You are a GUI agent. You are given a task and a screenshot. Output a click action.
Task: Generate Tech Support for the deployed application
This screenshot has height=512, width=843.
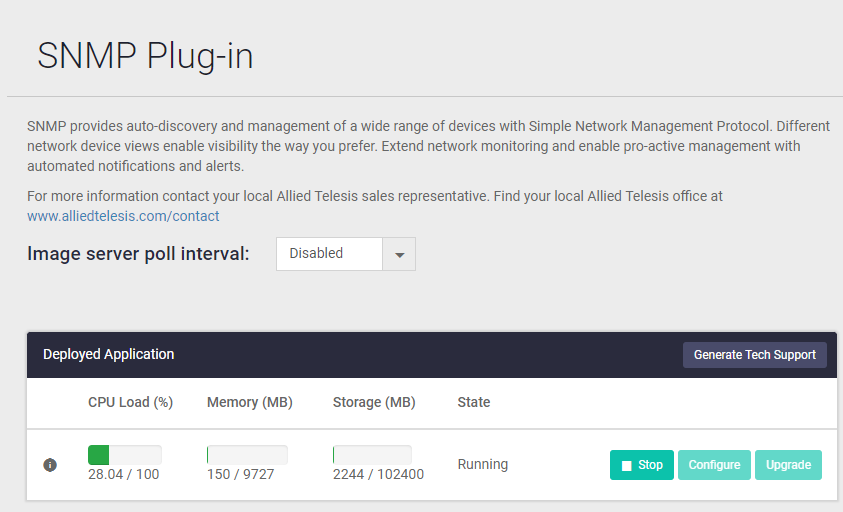[x=754, y=355]
